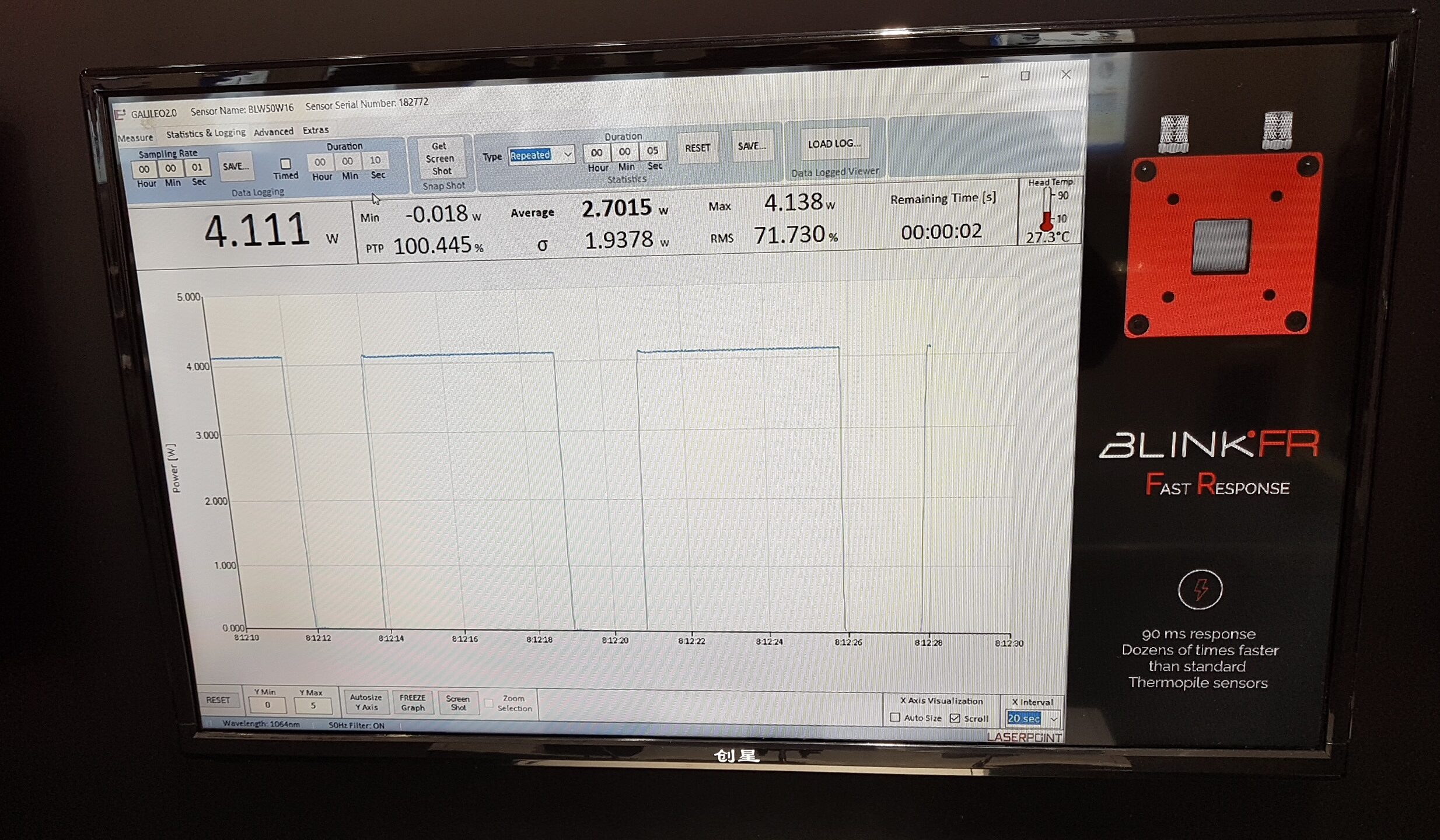Image resolution: width=1440 pixels, height=840 pixels.
Task: Click Statistics Duration Hour field
Action: tap(596, 153)
